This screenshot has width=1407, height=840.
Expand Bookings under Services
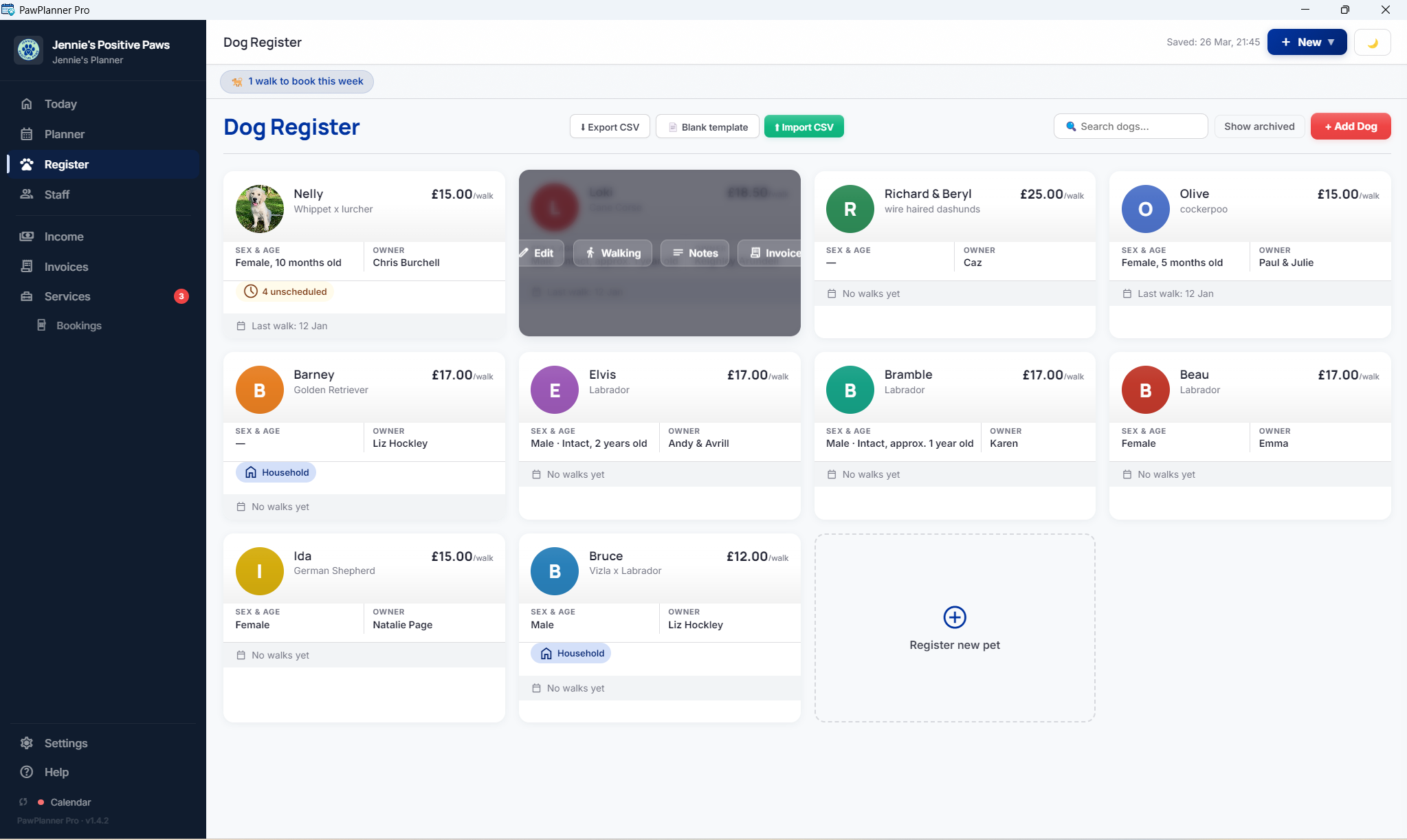78,325
